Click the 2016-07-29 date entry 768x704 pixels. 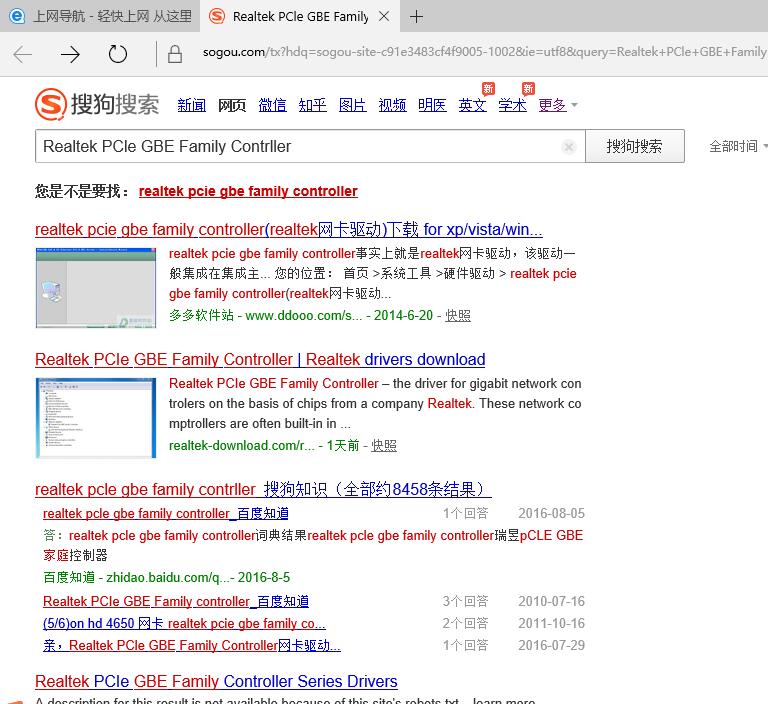point(552,645)
